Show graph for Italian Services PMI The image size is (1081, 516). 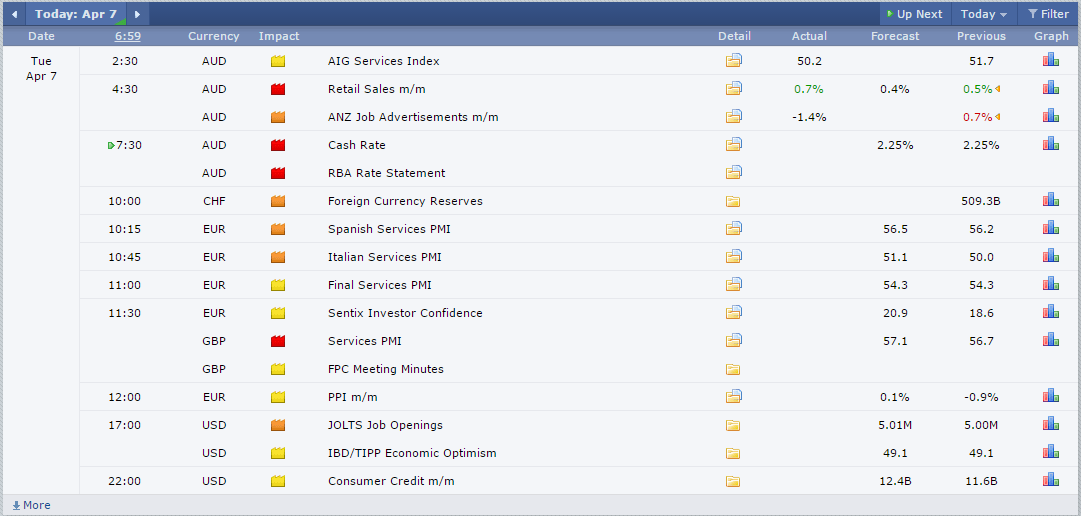[x=1051, y=257]
